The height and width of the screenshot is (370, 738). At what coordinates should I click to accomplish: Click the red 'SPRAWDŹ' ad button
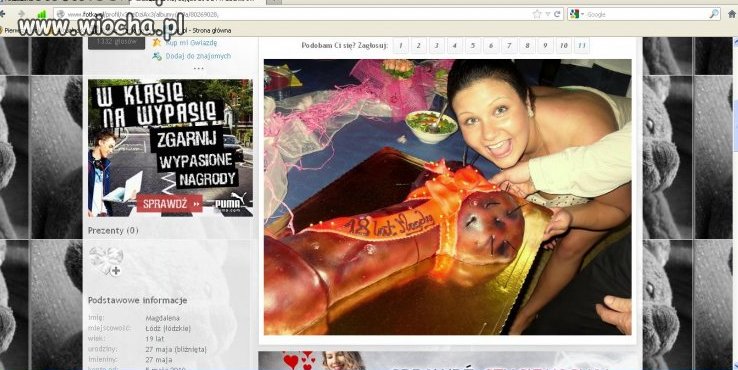pos(169,204)
